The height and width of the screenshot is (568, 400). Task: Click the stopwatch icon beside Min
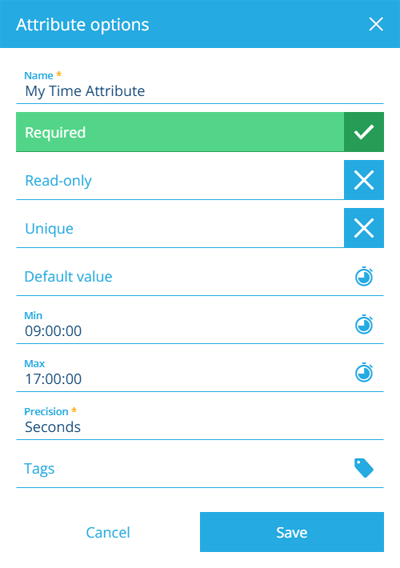click(x=364, y=324)
